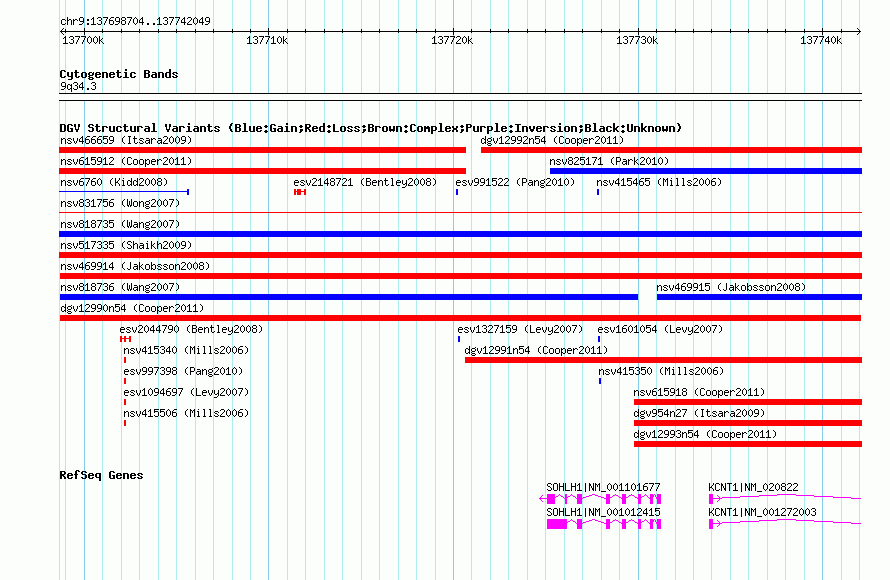Click the nsv466659 (Itsara2009) variant label
890x580 pixels.
(126, 140)
